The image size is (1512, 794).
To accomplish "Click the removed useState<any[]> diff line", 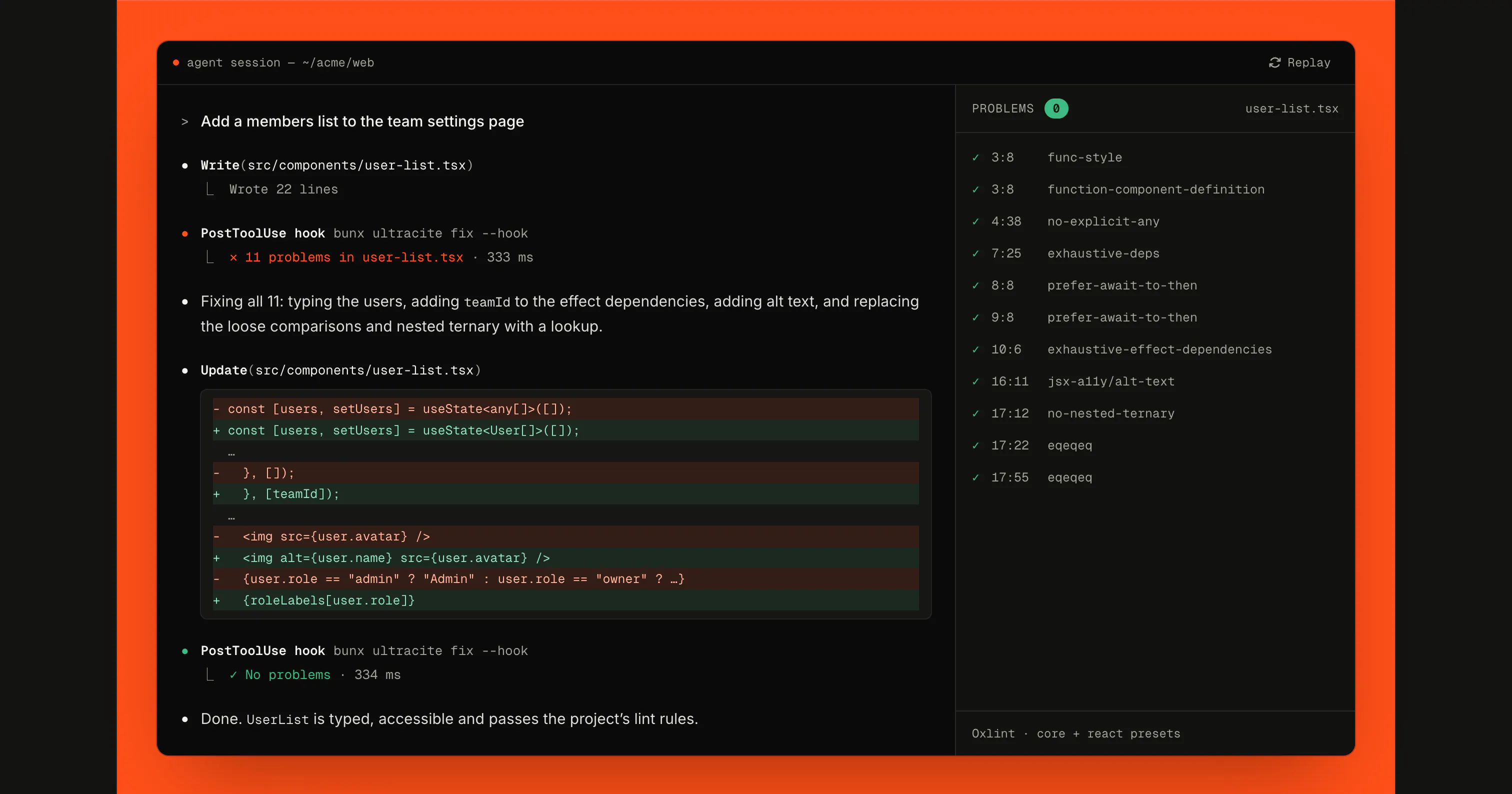I will [x=566, y=409].
